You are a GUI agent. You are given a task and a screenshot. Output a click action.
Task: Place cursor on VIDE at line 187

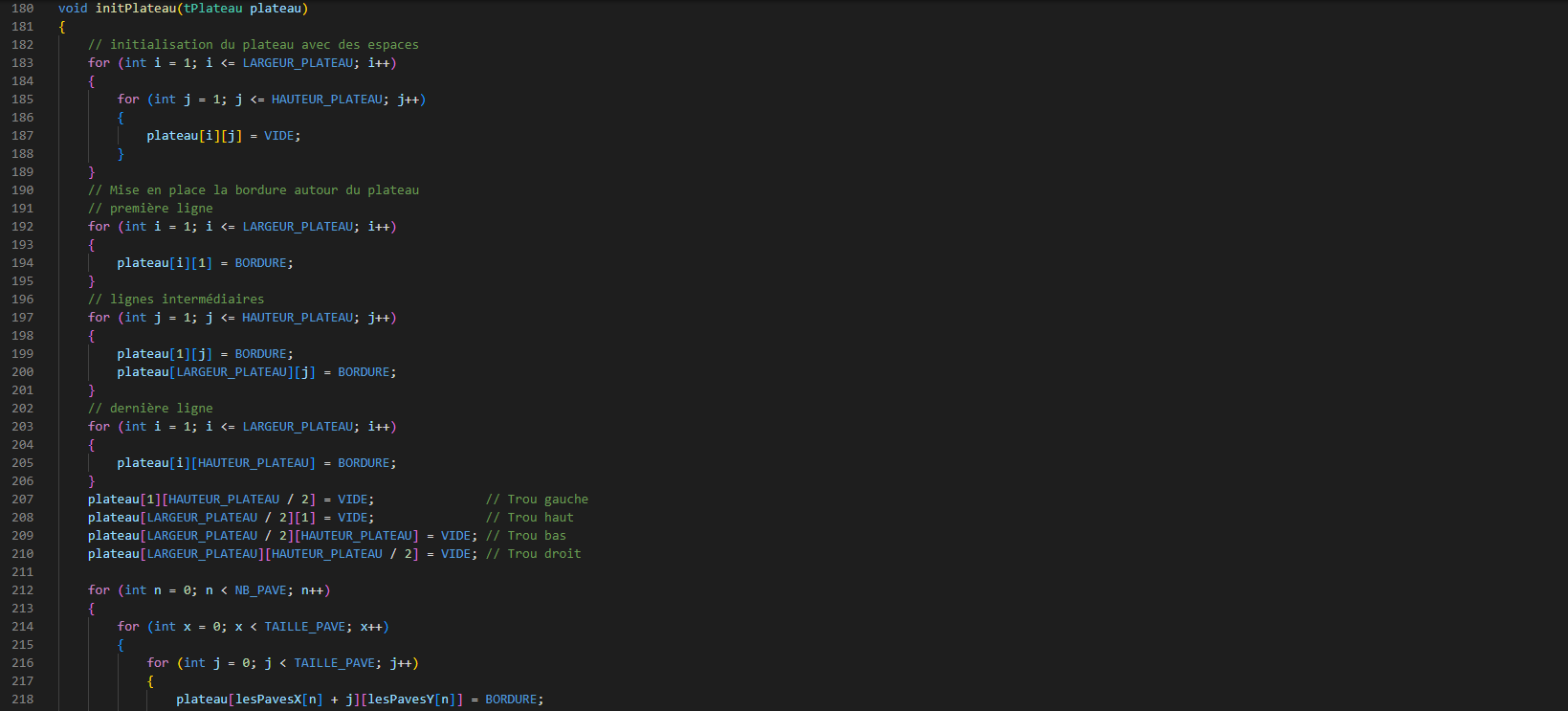[x=278, y=136]
